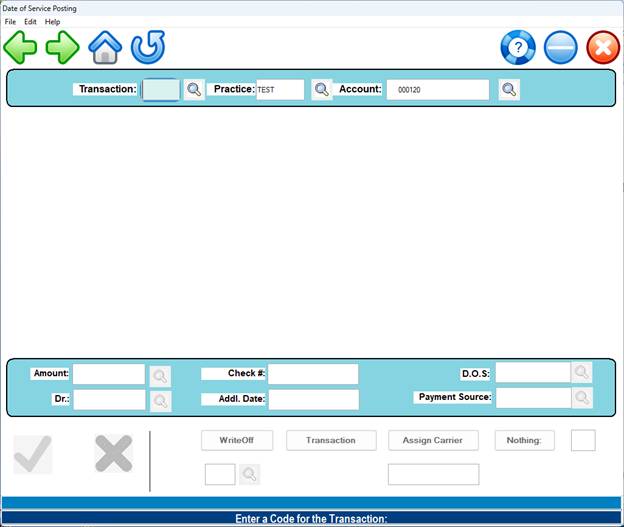Open the Edit menu
Viewport: 624px width, 527px height.
click(x=30, y=22)
